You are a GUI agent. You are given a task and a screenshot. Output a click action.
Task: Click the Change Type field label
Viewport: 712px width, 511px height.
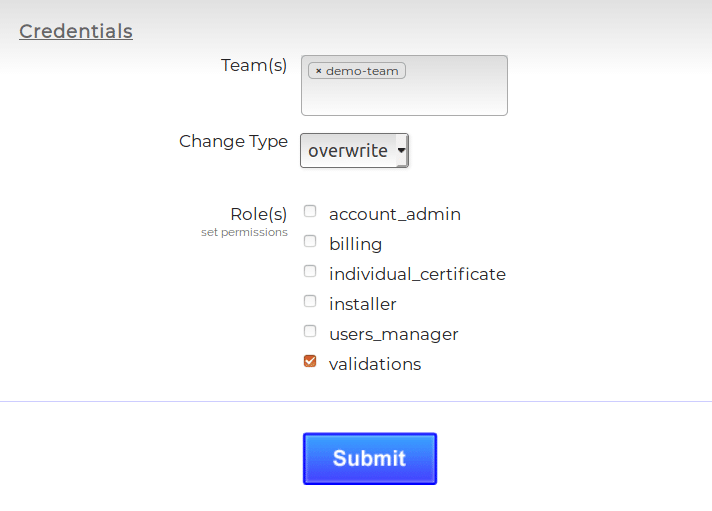[x=233, y=141]
